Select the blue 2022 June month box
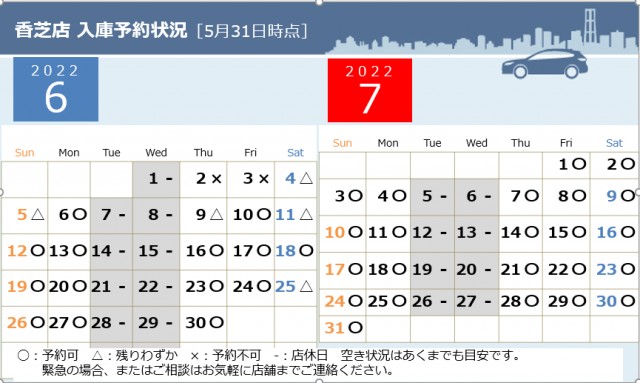 coord(56,89)
